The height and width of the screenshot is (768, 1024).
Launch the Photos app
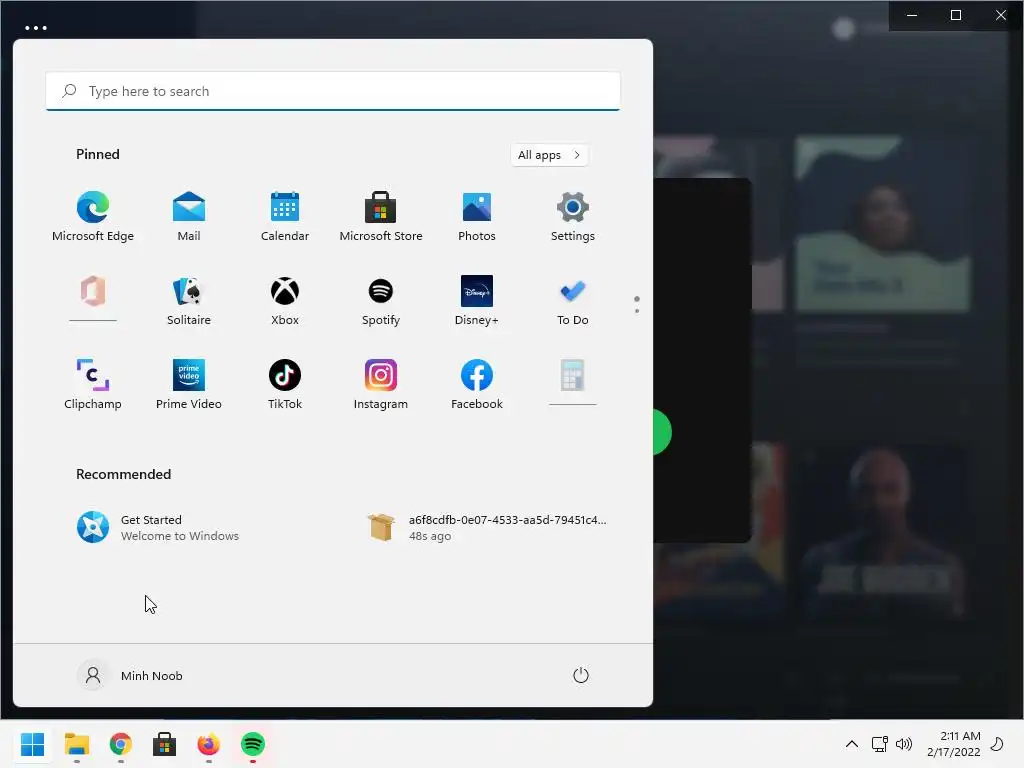coord(477,217)
